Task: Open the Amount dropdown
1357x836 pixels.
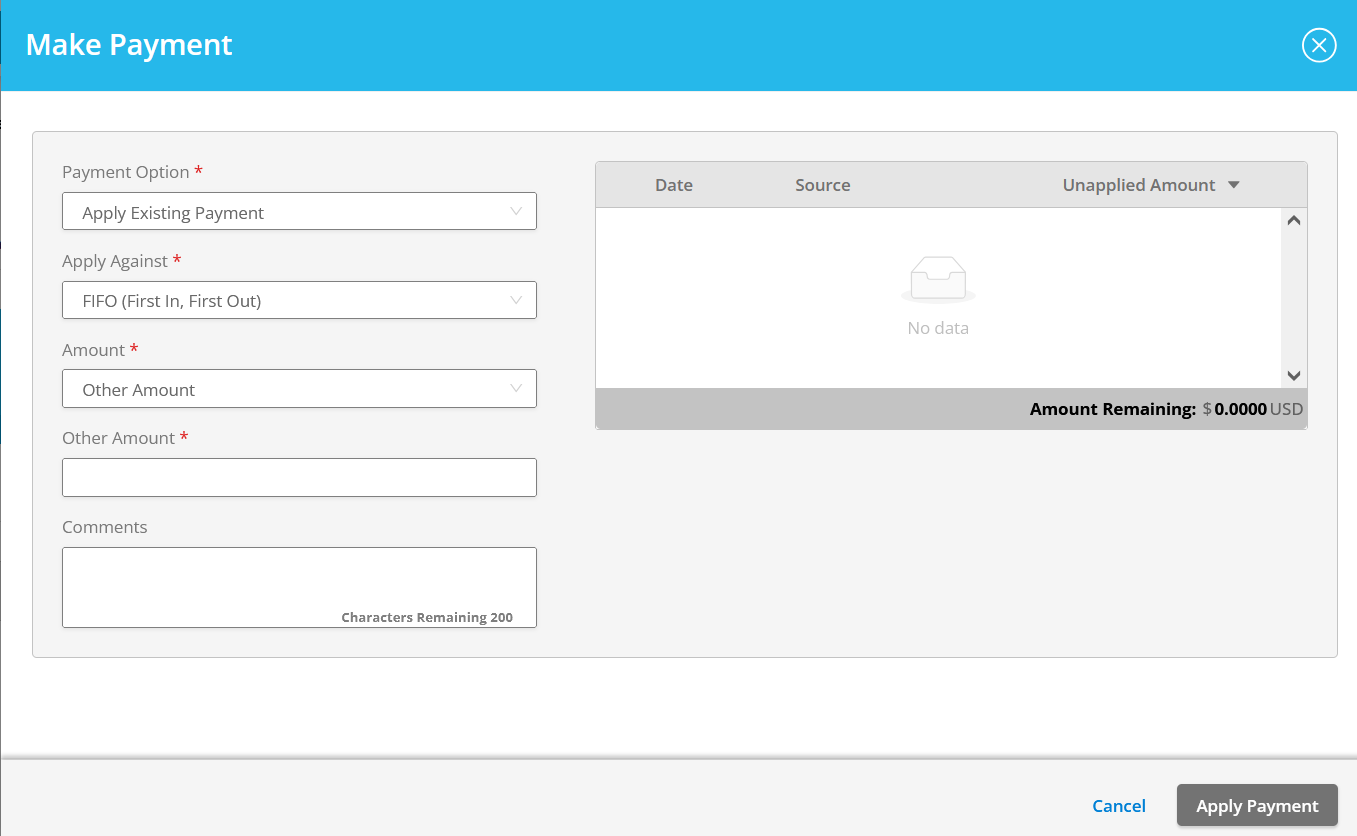Action: tap(299, 389)
